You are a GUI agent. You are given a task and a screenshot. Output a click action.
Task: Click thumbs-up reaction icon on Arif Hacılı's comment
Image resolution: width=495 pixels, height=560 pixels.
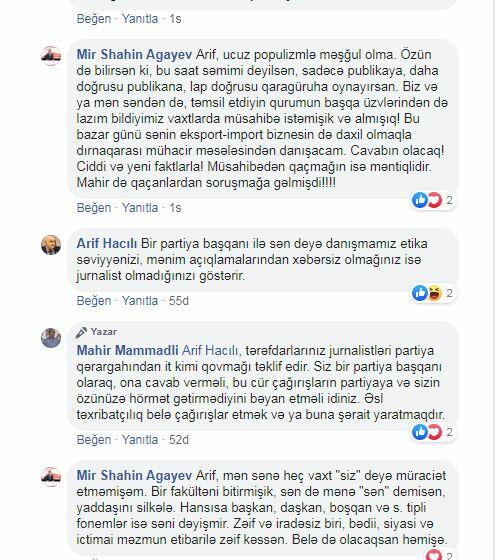[420, 293]
